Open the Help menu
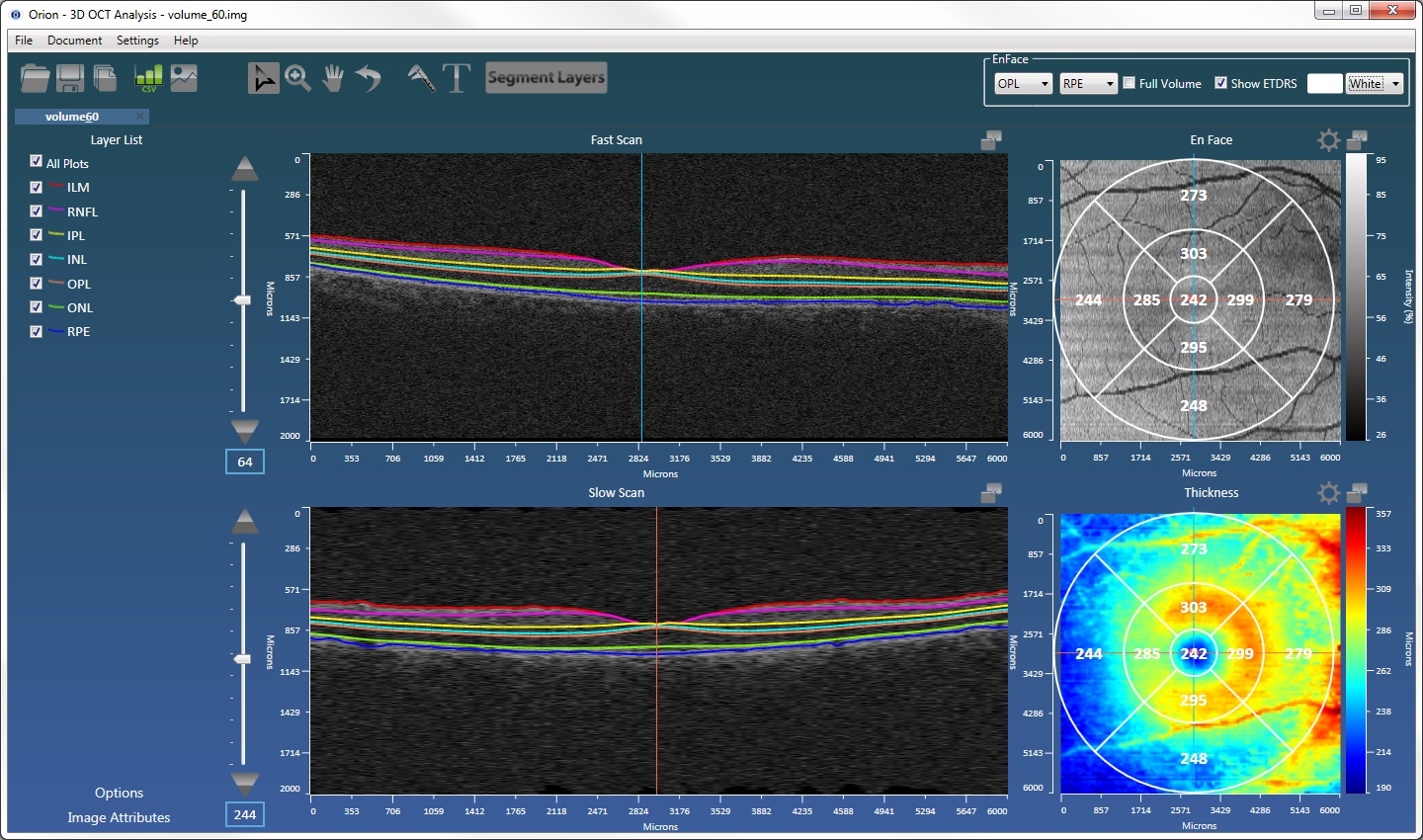The width and height of the screenshot is (1423, 840). click(186, 41)
